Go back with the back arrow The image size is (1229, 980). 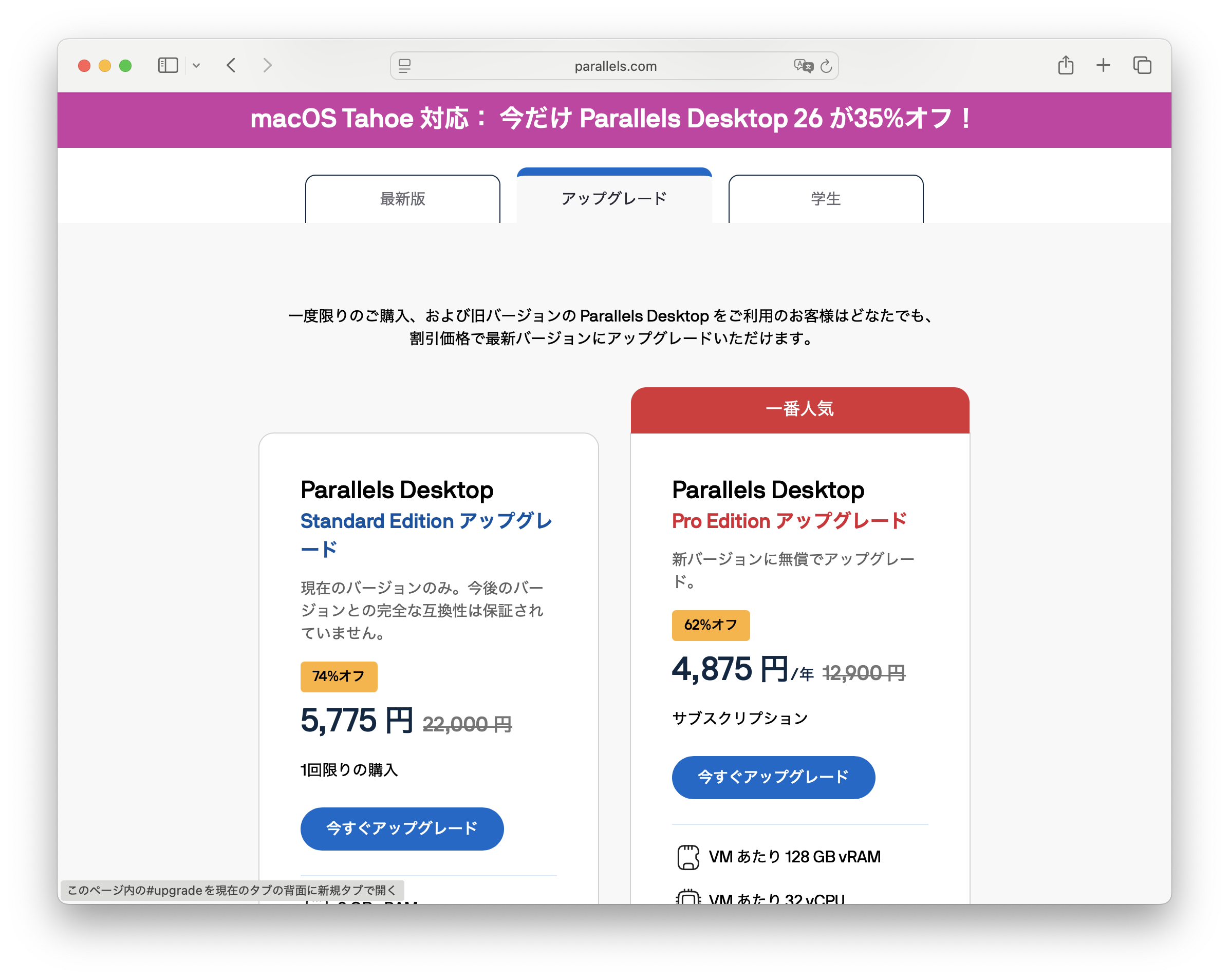(231, 66)
